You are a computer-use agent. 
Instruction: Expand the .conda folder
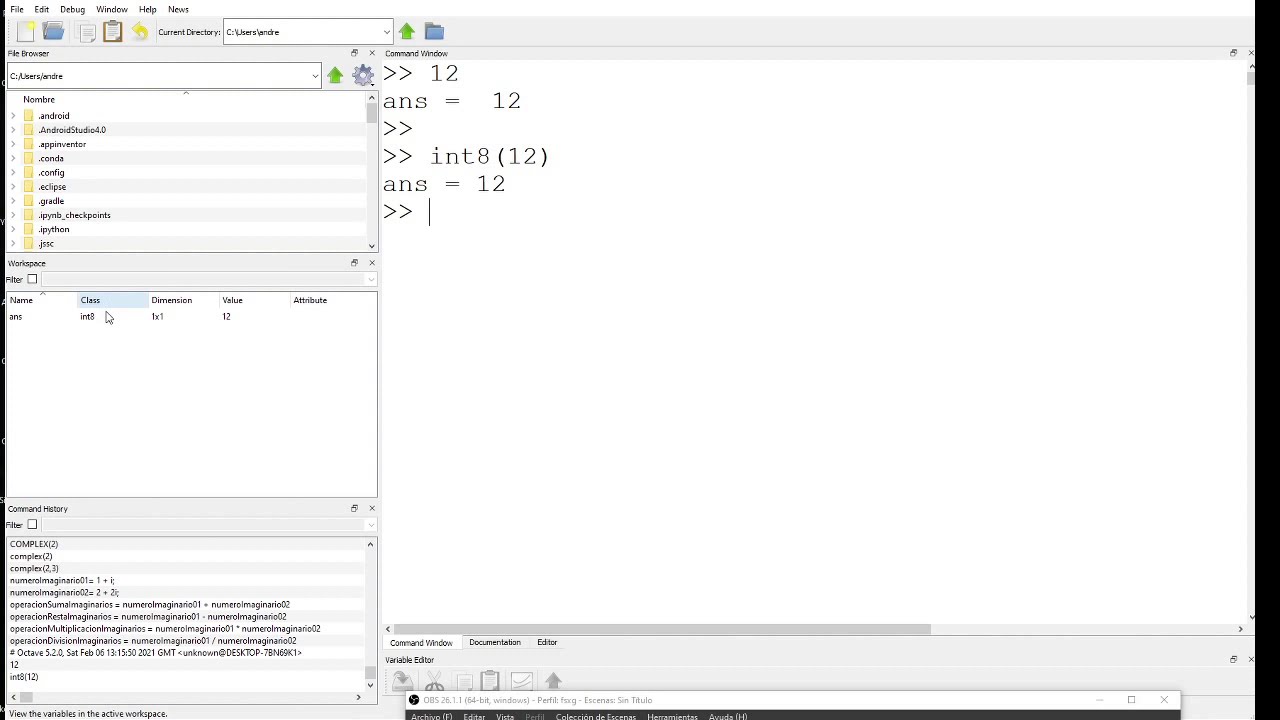point(13,158)
